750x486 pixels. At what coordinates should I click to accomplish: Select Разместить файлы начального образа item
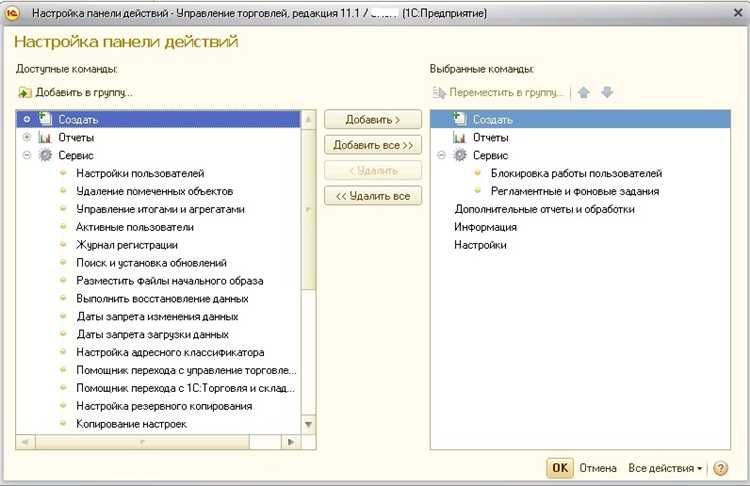[170, 281]
